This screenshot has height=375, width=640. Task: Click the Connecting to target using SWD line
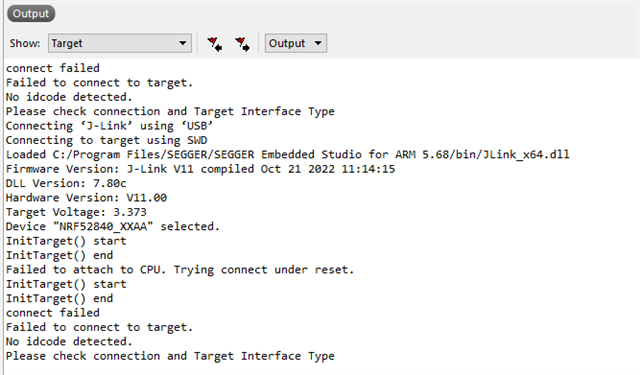coord(107,140)
